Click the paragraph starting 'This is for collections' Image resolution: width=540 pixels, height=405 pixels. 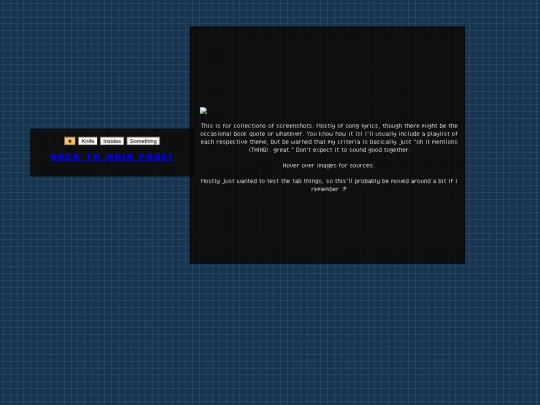pyautogui.click(x=329, y=138)
